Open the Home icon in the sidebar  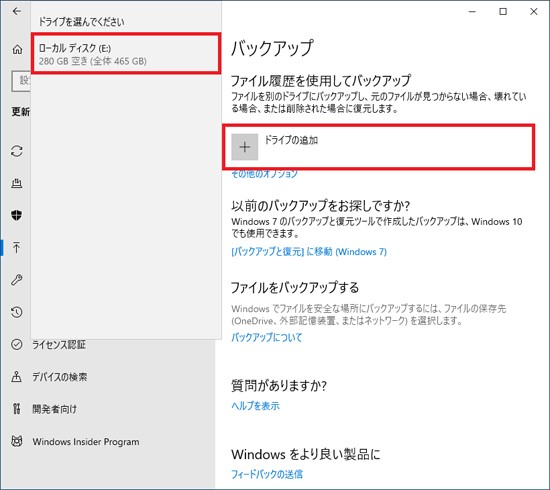click(x=17, y=50)
